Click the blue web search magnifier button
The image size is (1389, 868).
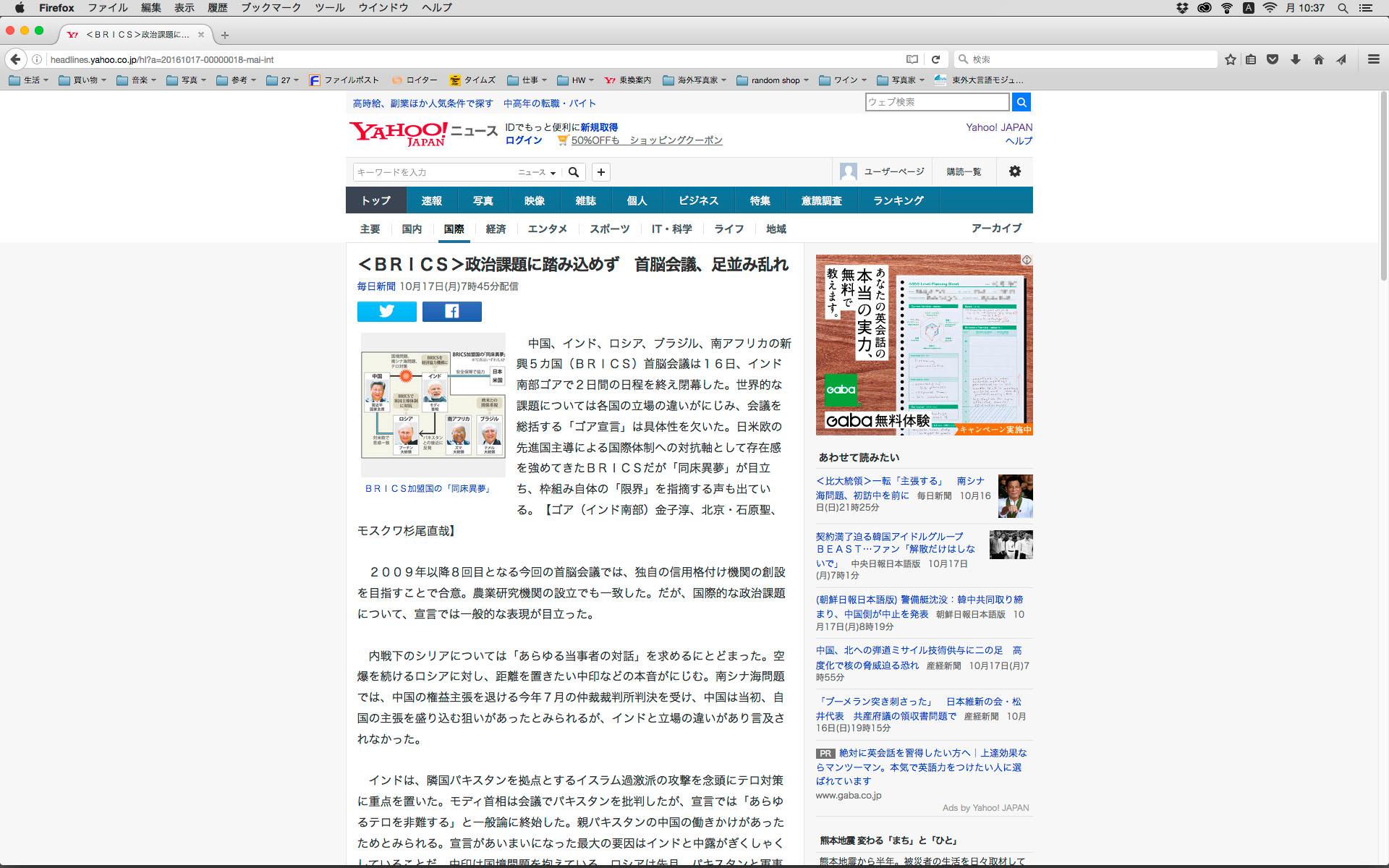pos(1021,102)
